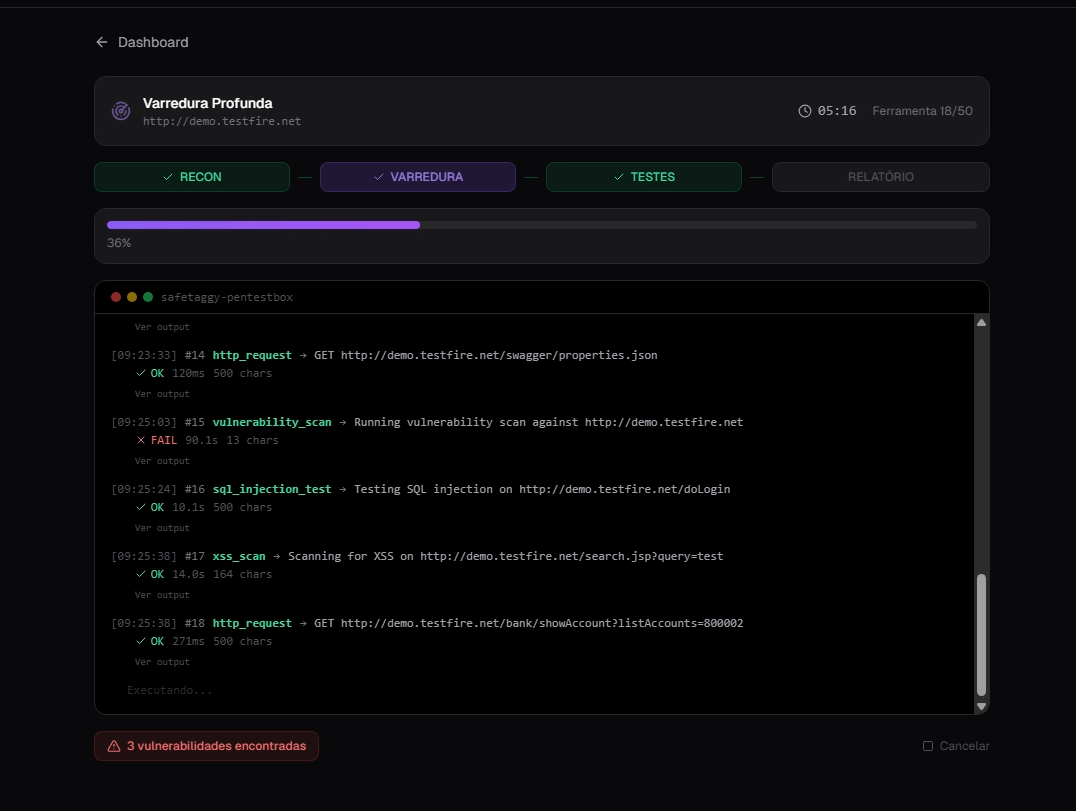This screenshot has width=1076, height=811.
Task: Select the RECON stage tab
Action: pyautogui.click(x=191, y=177)
